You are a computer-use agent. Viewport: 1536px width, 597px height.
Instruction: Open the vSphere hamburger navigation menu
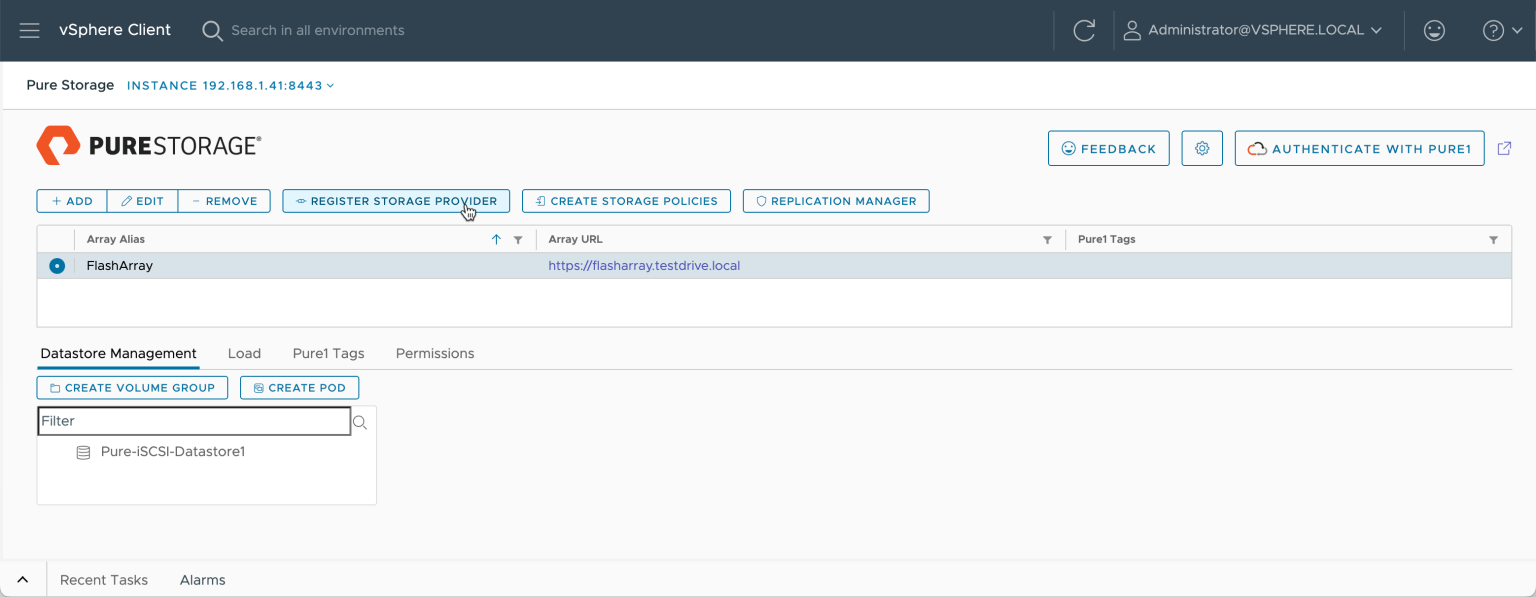point(30,30)
